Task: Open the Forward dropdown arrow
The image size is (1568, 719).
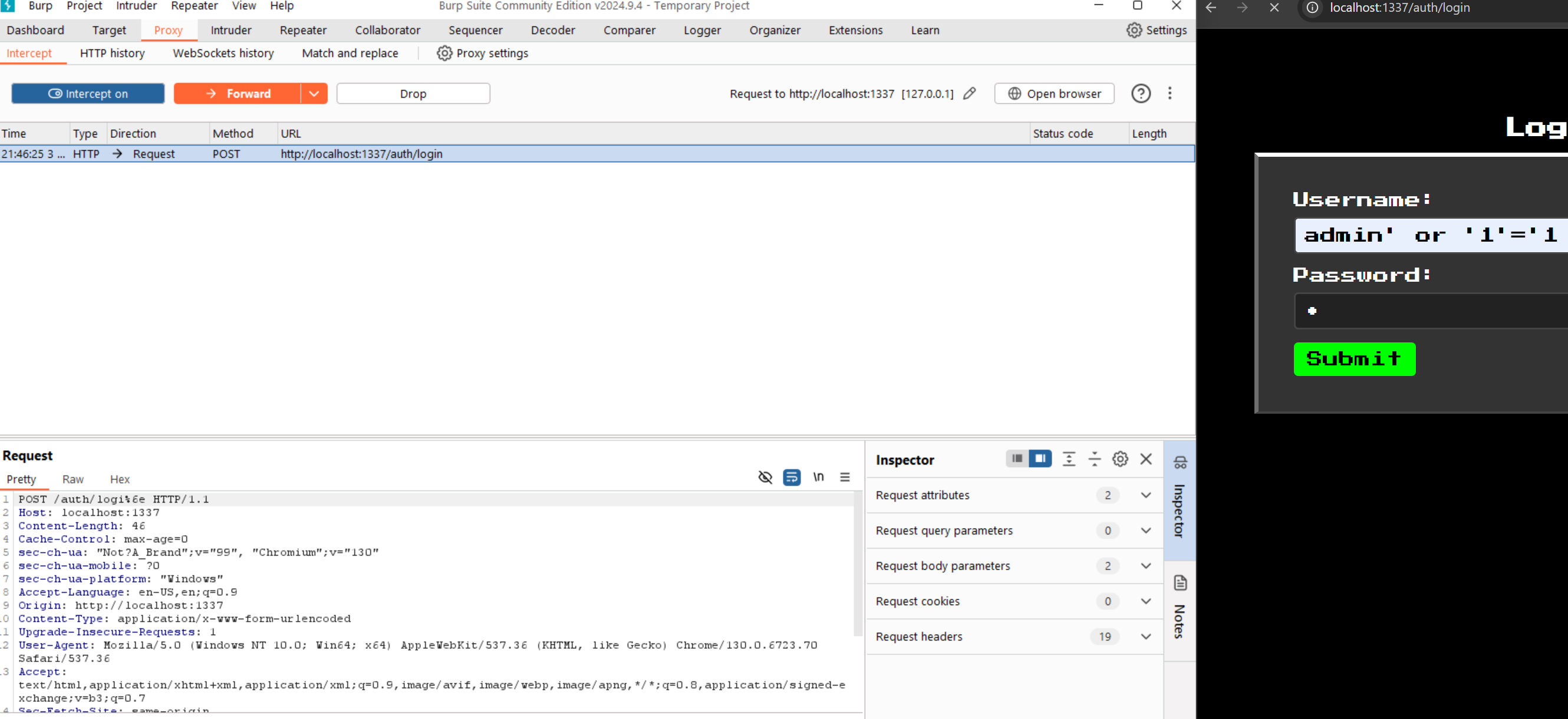Action: coord(314,93)
